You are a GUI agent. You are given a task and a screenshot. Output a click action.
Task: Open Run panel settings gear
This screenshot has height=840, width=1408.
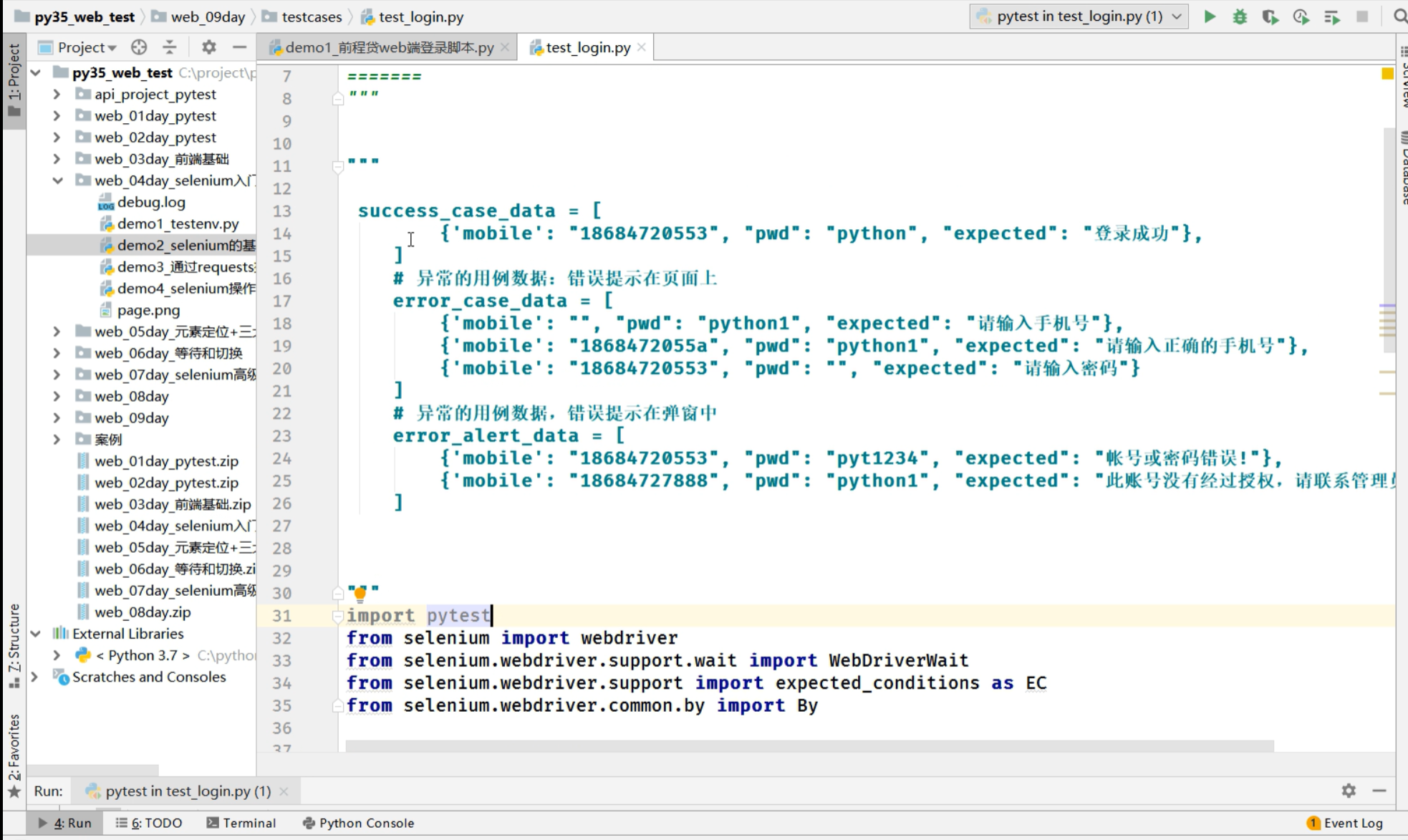coord(1349,791)
